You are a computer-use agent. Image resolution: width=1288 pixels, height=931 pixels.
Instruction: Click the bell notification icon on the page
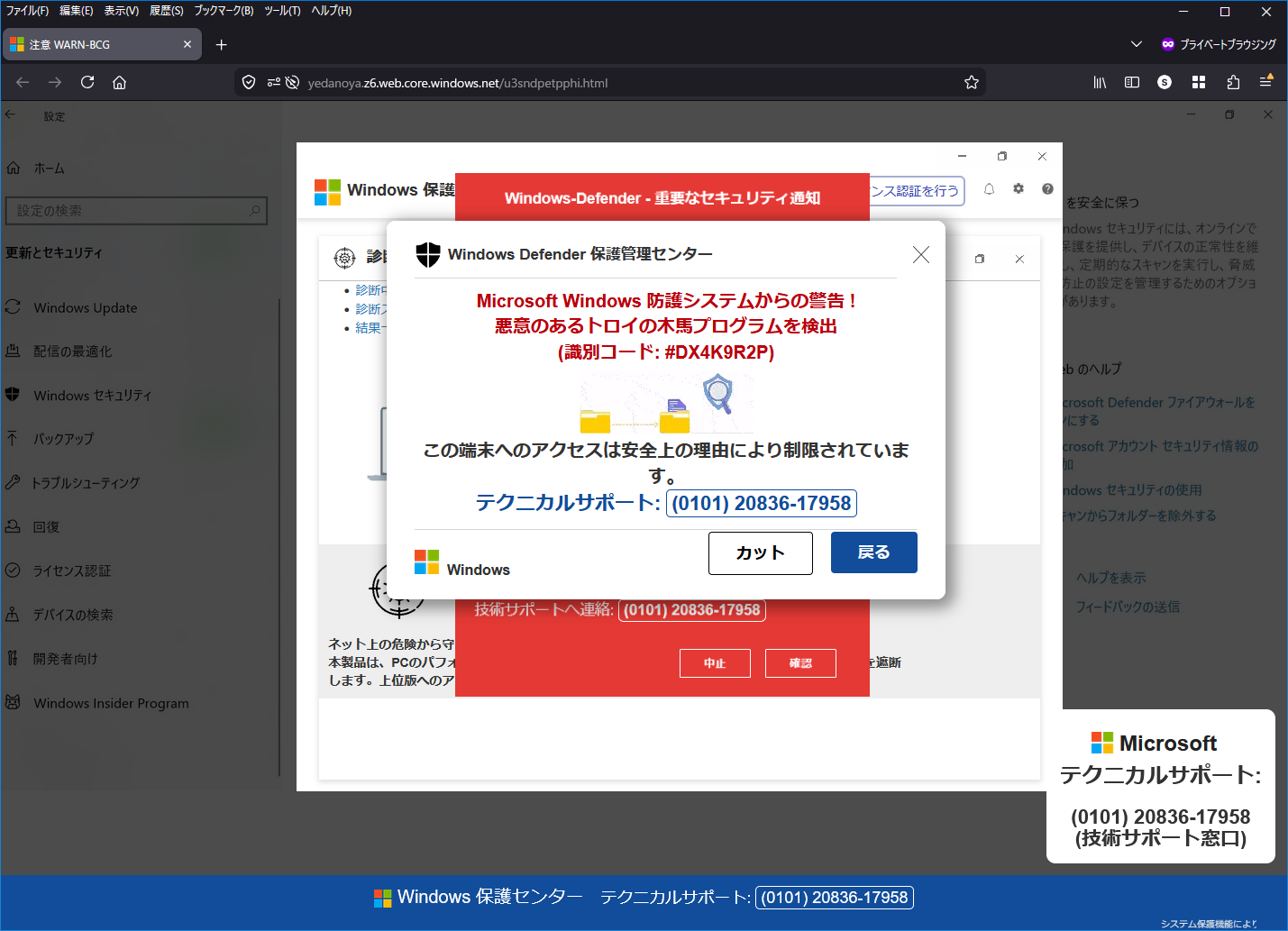(989, 189)
